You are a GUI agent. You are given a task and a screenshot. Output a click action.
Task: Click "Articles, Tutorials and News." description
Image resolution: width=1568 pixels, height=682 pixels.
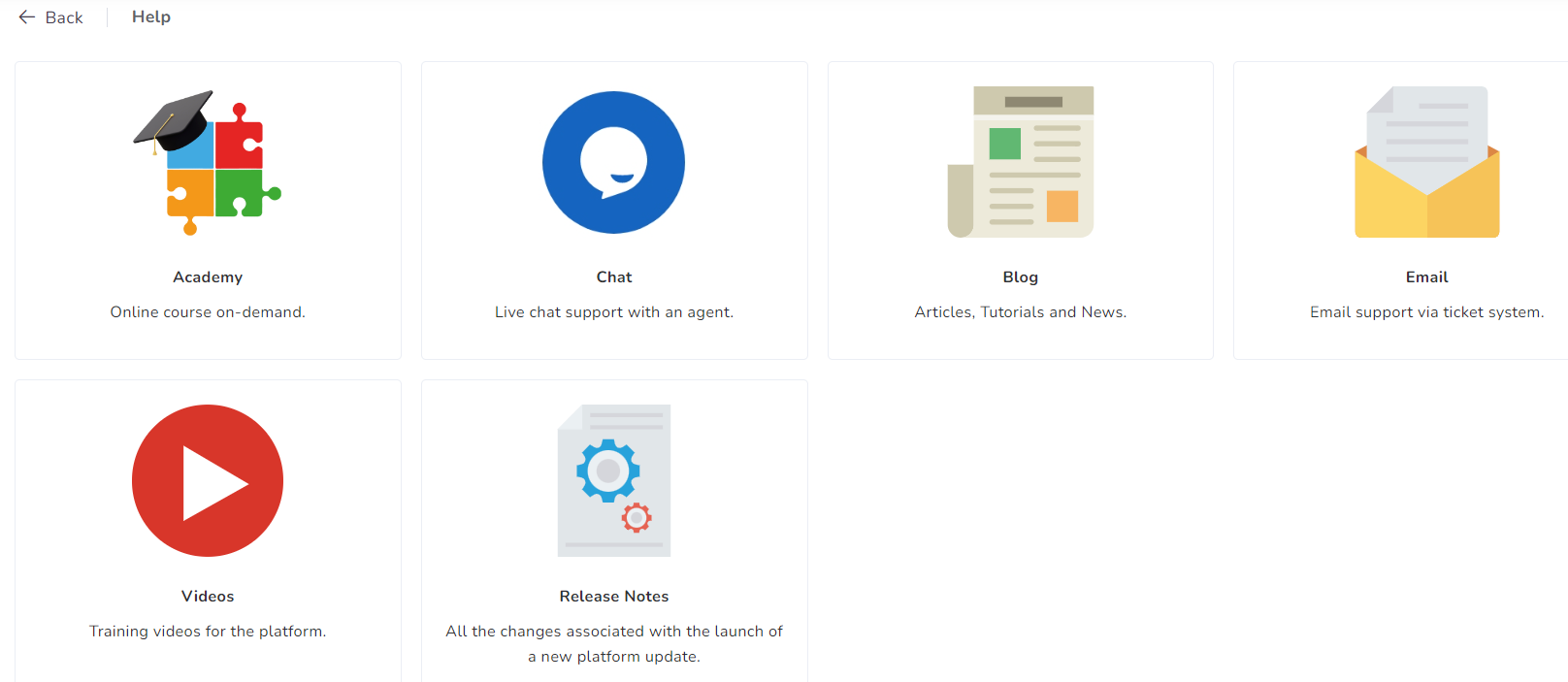[x=1021, y=312]
